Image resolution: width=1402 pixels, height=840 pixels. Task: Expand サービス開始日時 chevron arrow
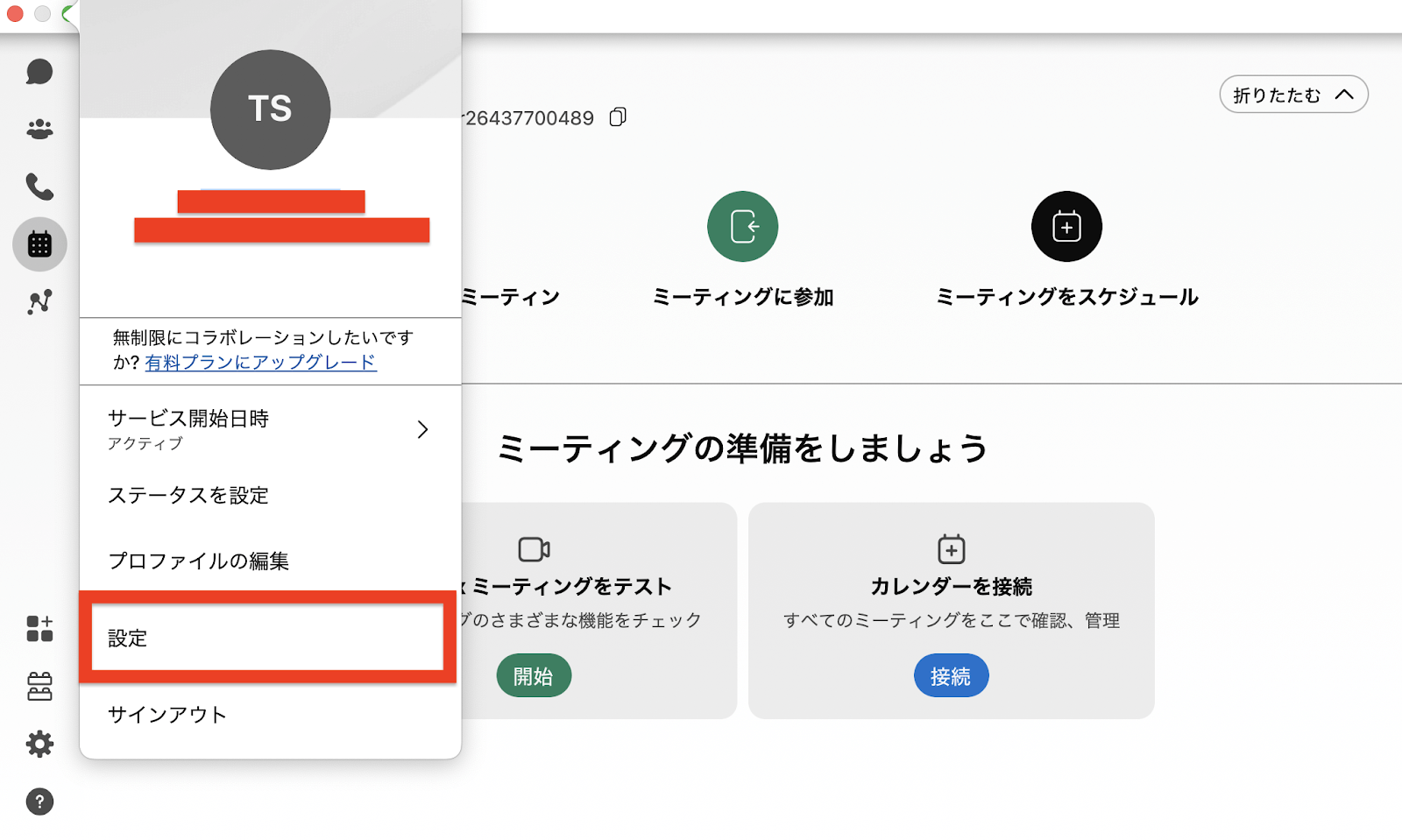click(x=422, y=429)
